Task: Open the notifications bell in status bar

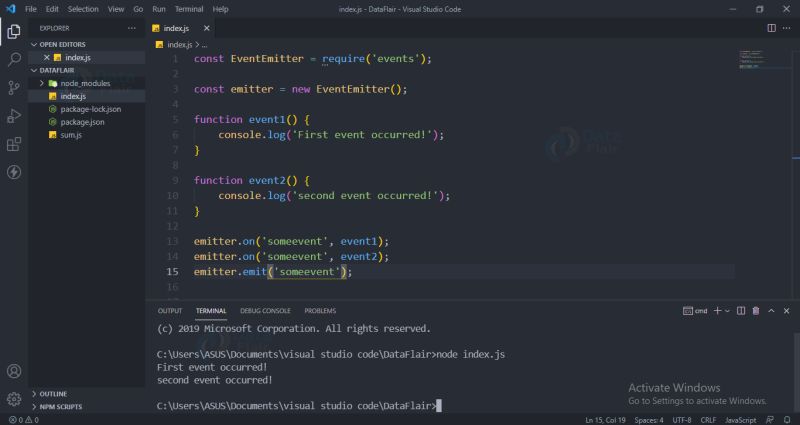Action: pyautogui.click(x=787, y=420)
